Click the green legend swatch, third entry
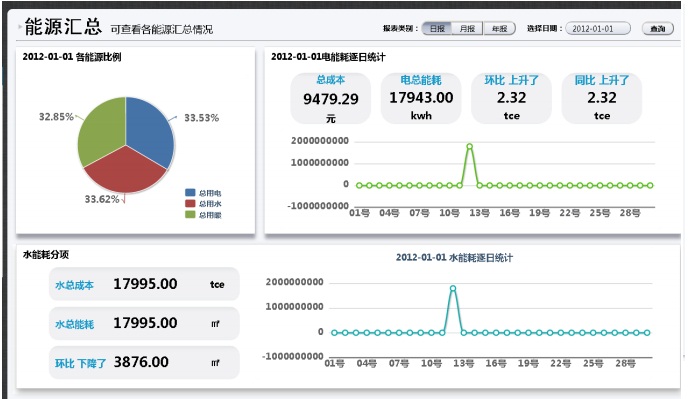688x399 pixels. (190, 215)
